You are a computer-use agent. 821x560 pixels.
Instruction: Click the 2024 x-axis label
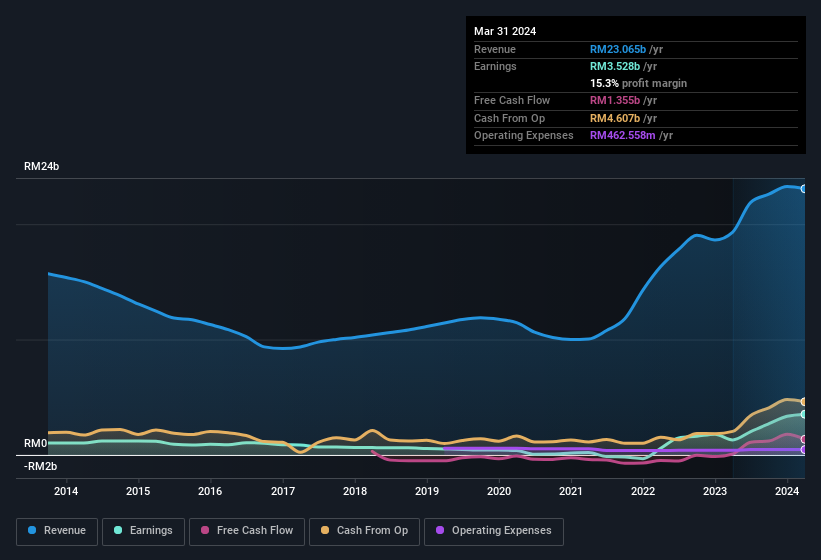(787, 491)
